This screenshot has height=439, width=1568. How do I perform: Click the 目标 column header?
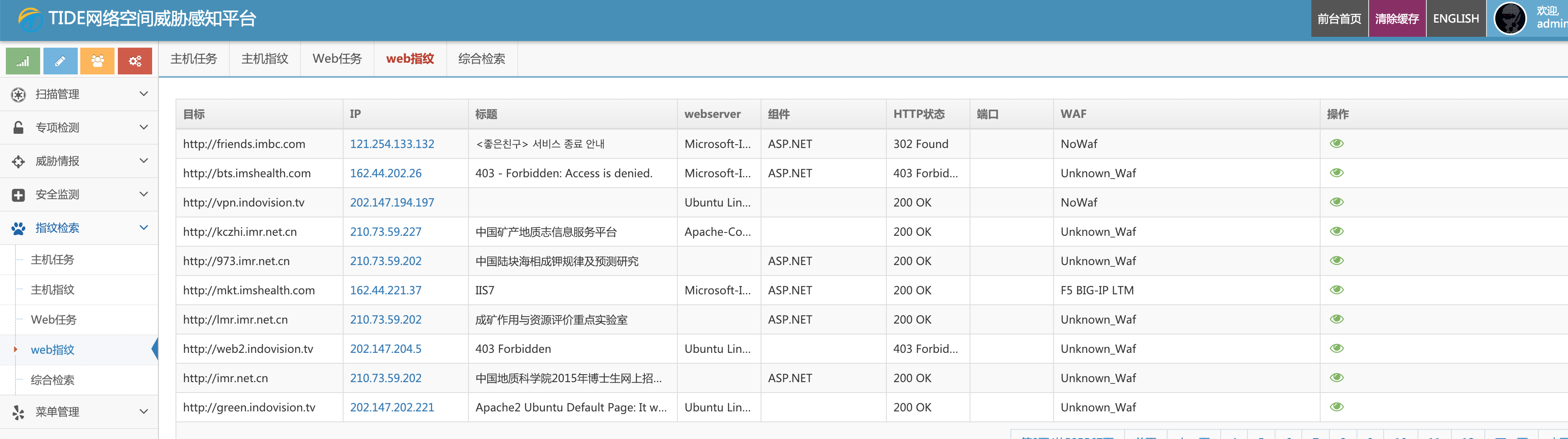259,115
